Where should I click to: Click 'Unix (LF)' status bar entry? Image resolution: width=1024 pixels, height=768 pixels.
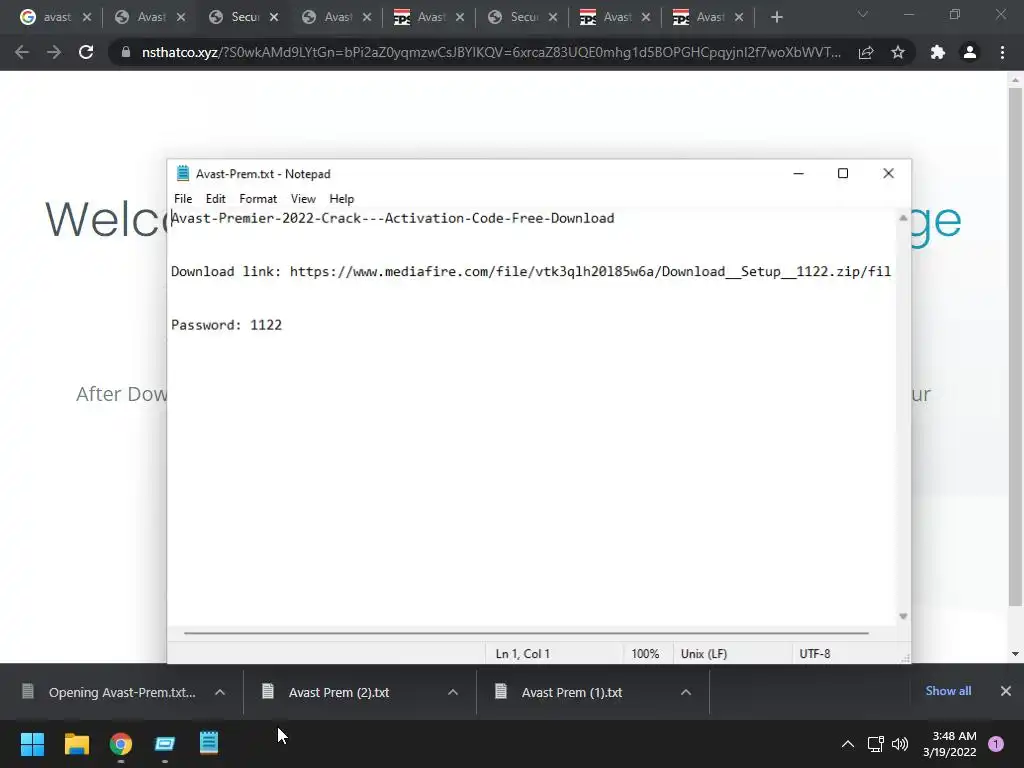pyautogui.click(x=704, y=654)
